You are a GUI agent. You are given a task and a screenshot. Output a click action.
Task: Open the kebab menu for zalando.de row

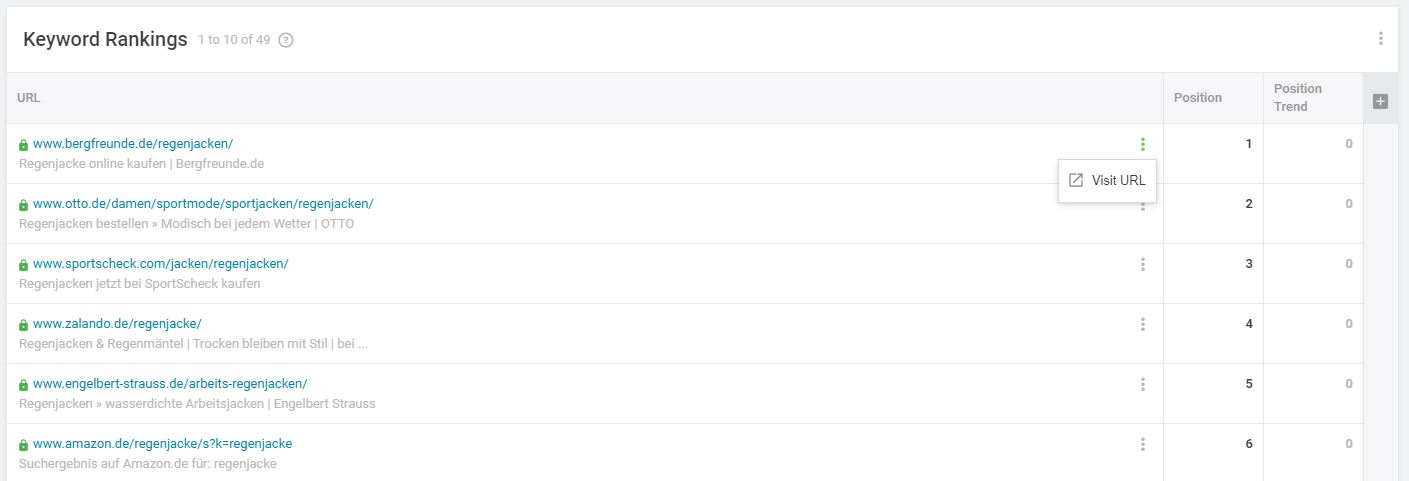tap(1142, 324)
